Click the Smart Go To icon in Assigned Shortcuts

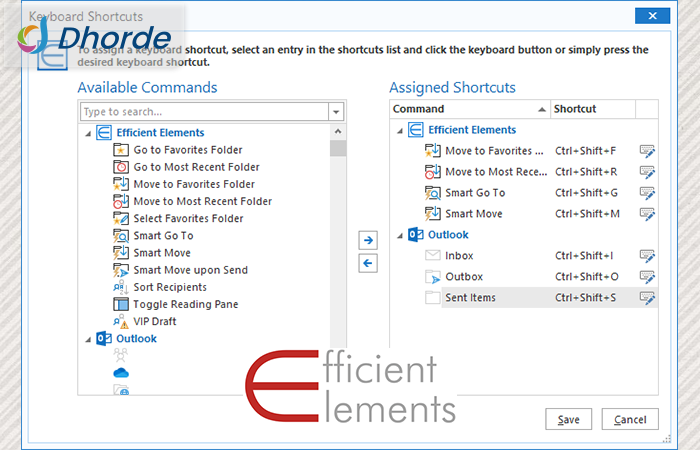pos(433,193)
